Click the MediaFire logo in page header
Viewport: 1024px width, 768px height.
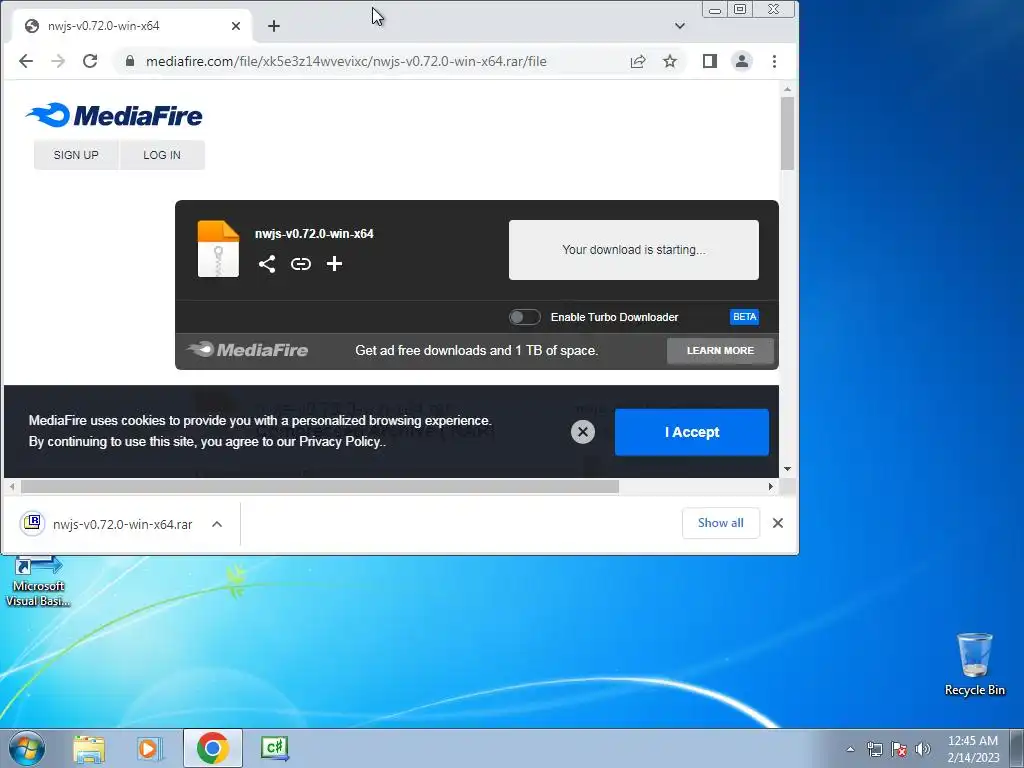114,116
